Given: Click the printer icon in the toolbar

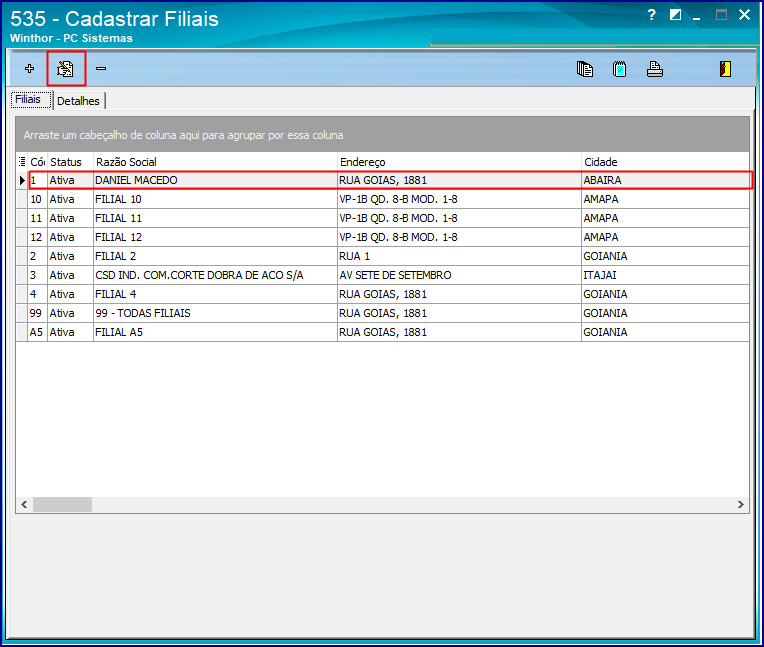Looking at the screenshot, I should point(655,69).
